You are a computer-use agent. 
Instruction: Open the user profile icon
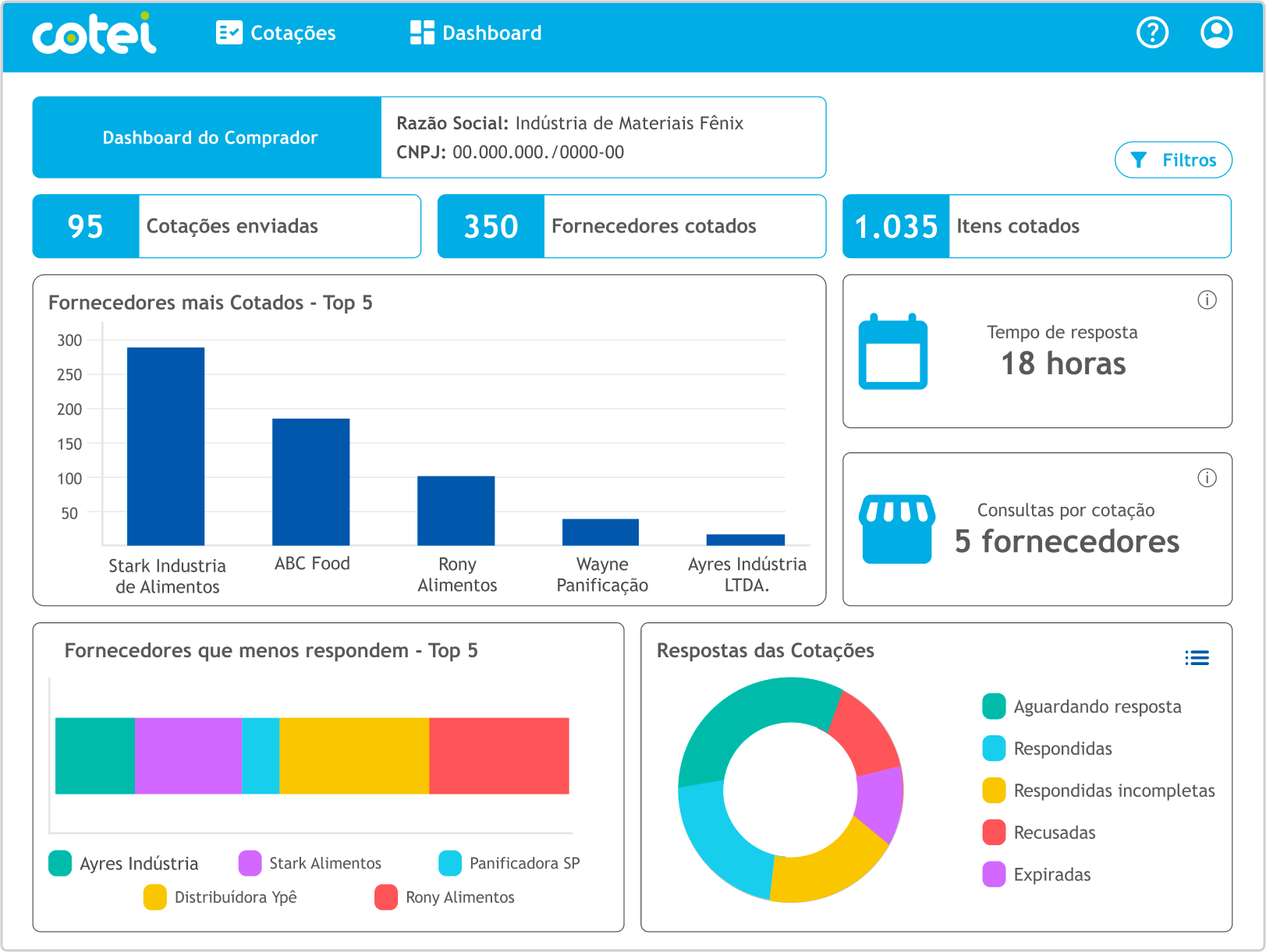(x=1216, y=33)
